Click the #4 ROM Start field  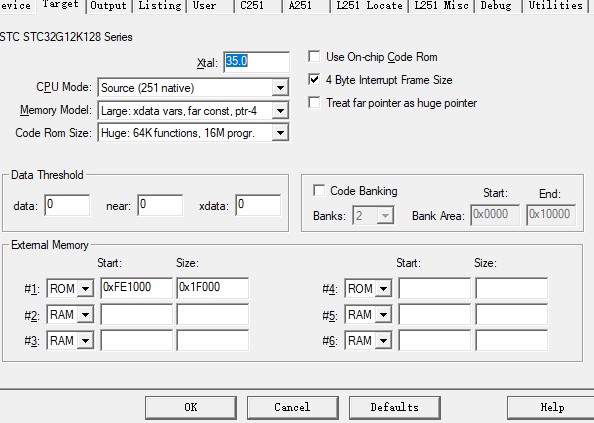pos(435,288)
